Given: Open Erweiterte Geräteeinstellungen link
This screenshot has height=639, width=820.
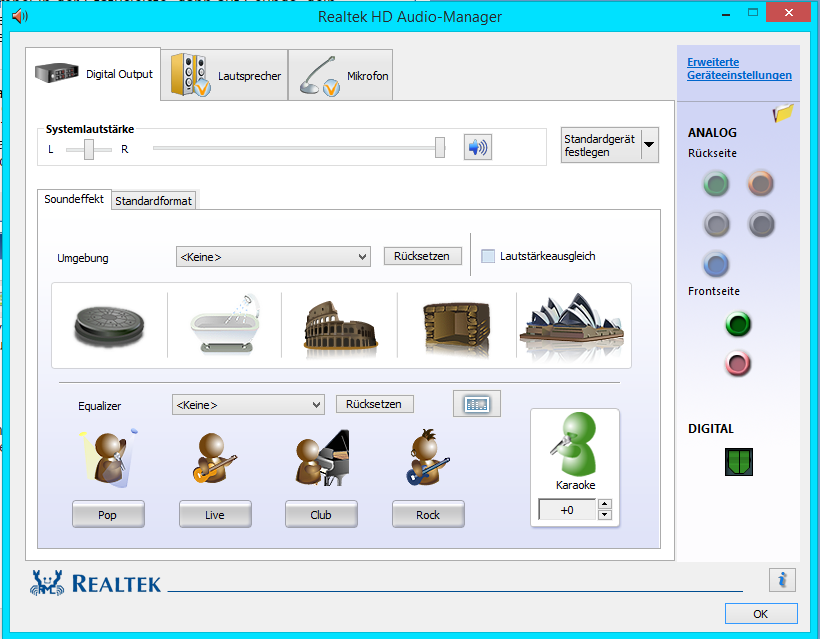Looking at the screenshot, I should coord(739,69).
